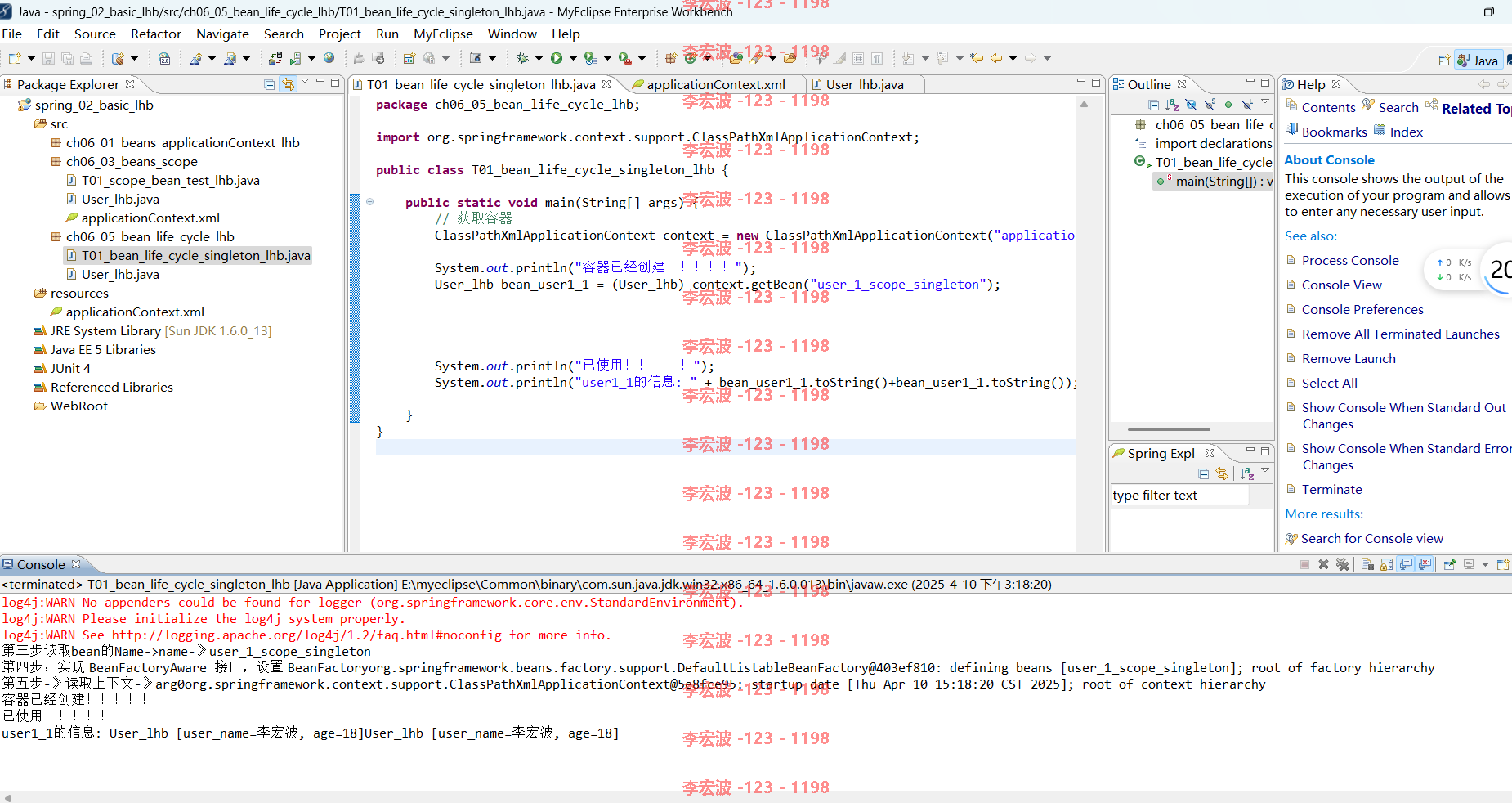Open the Run dropdown arrow
The height and width of the screenshot is (803, 1512).
(573, 58)
